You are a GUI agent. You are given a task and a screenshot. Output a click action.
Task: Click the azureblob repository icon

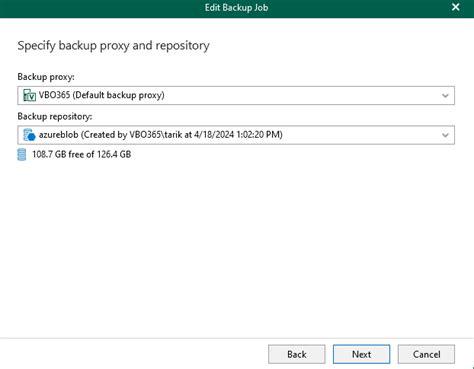point(29,135)
